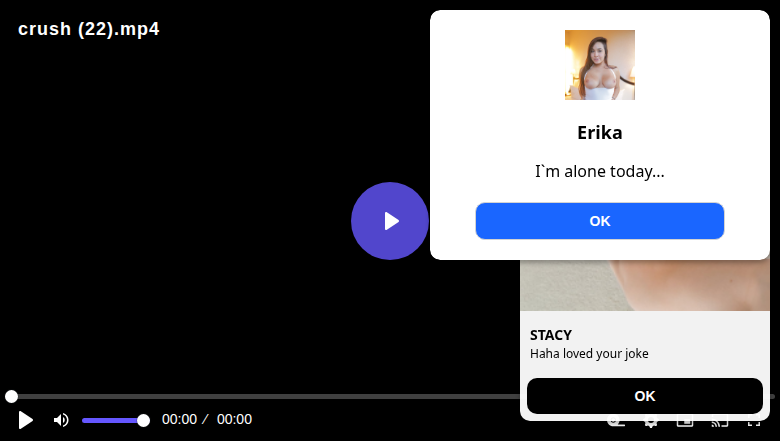Click the 00:00 elapsed time display
Screen dimensions: 780x441
click(179, 419)
